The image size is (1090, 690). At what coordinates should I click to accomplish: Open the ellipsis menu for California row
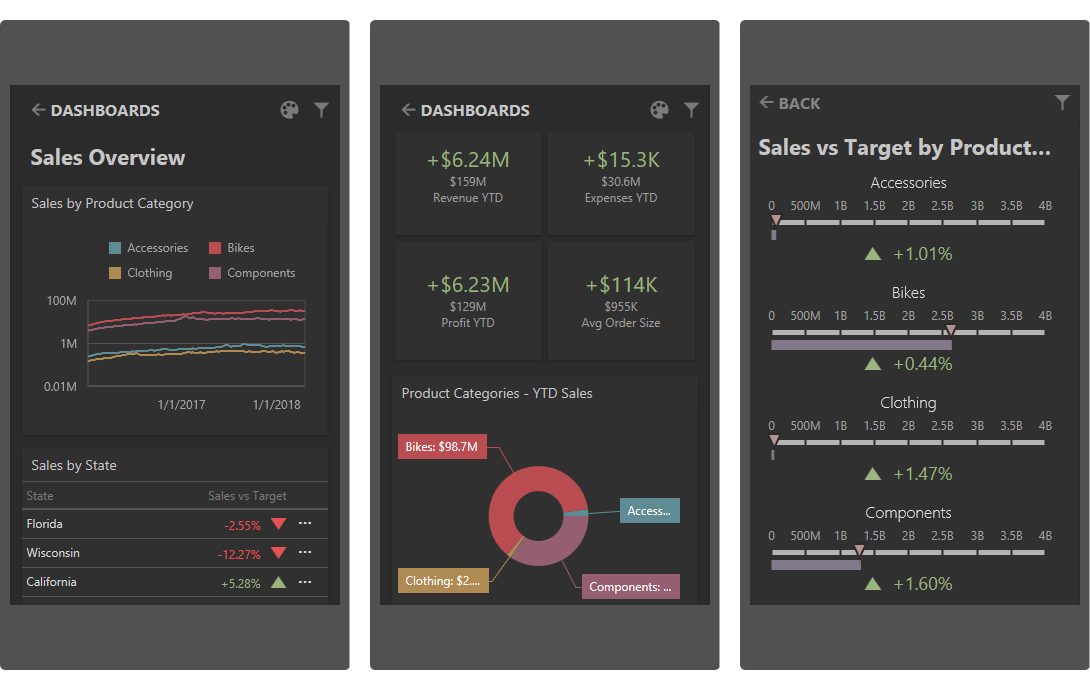304,582
